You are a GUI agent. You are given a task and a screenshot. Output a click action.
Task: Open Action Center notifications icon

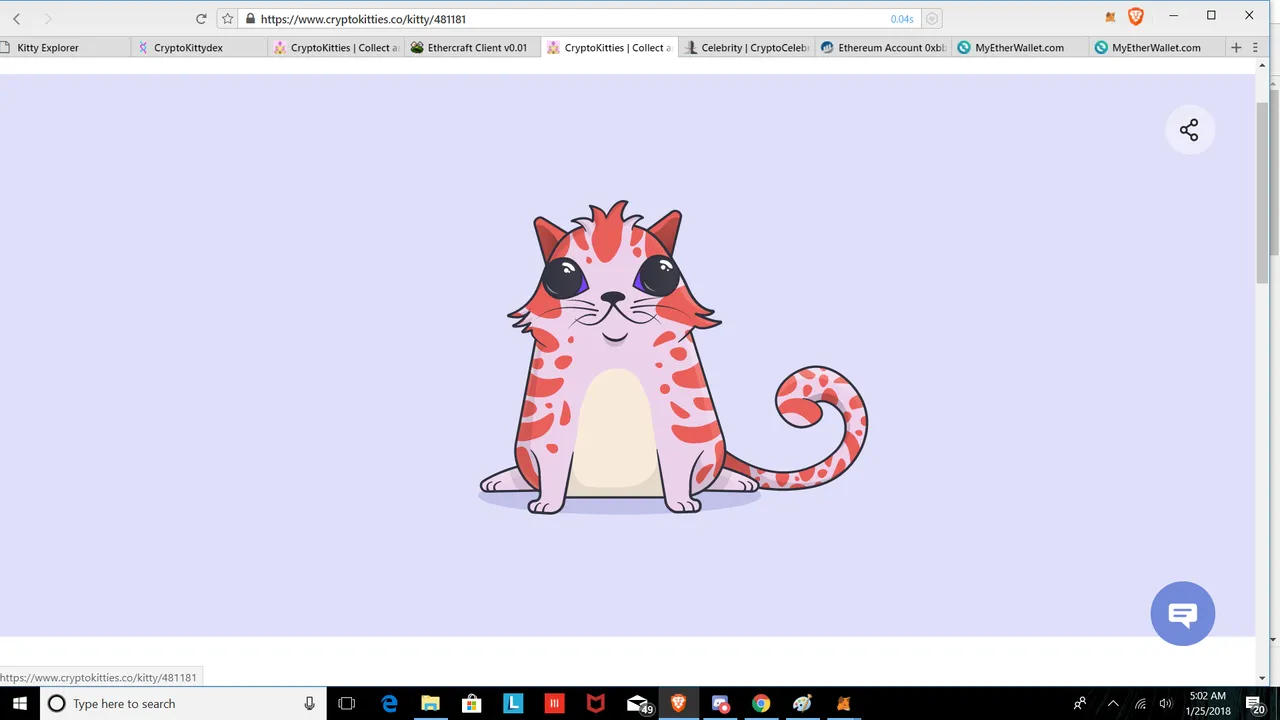[x=1255, y=704]
